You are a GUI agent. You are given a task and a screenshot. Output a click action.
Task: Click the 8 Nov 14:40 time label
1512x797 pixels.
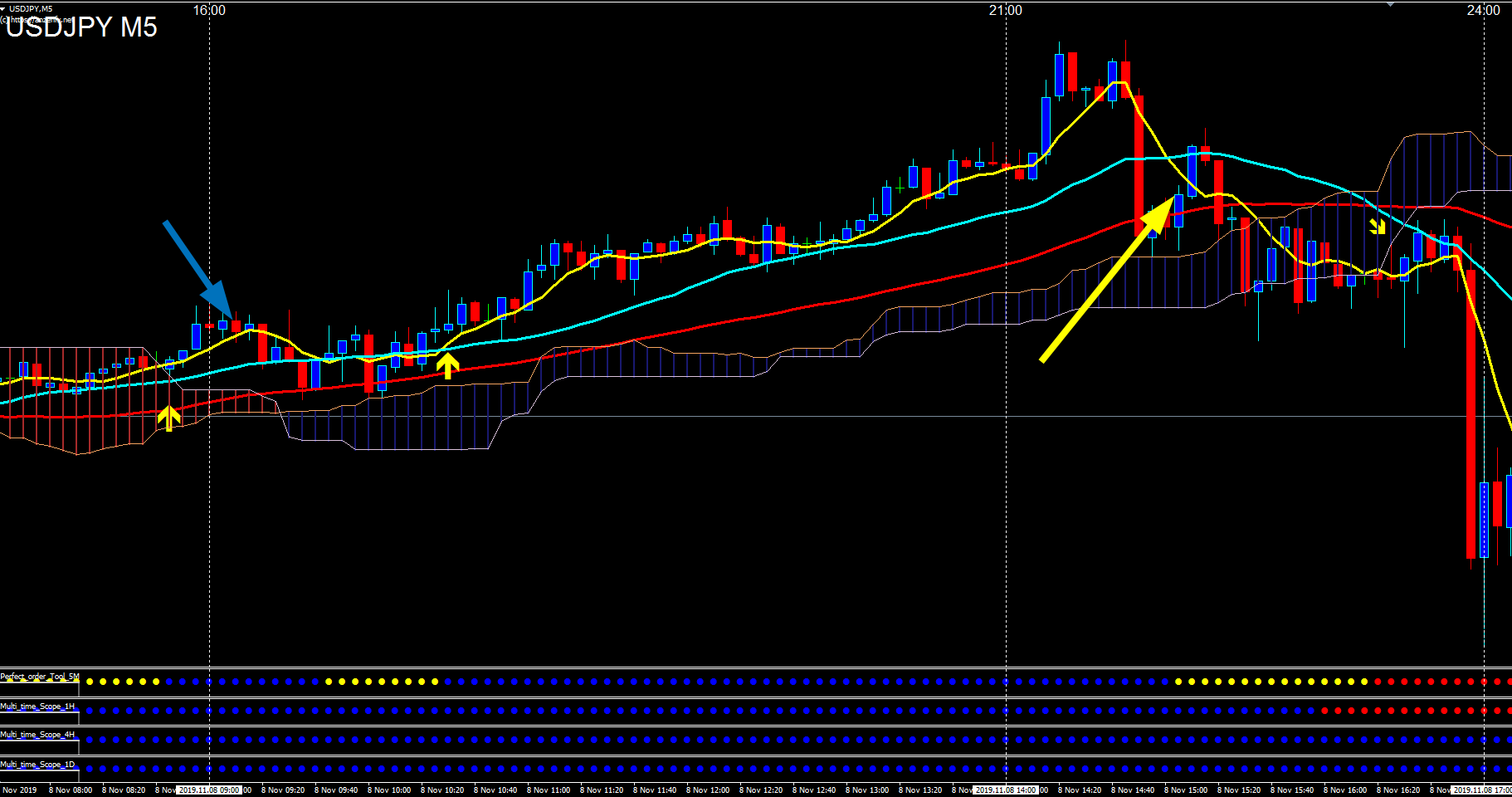1133,790
